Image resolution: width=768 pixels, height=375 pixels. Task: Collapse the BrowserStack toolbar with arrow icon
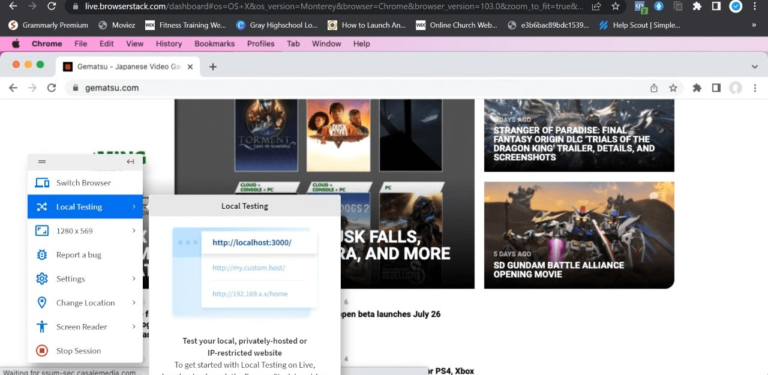pos(130,162)
